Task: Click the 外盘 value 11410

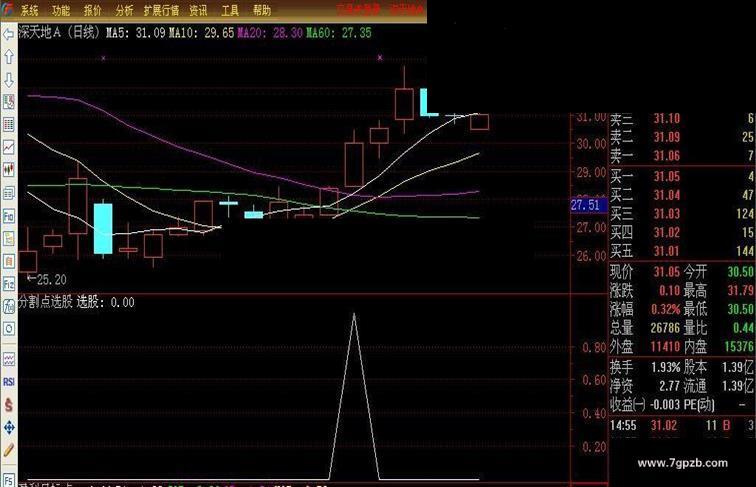Action: coord(665,347)
